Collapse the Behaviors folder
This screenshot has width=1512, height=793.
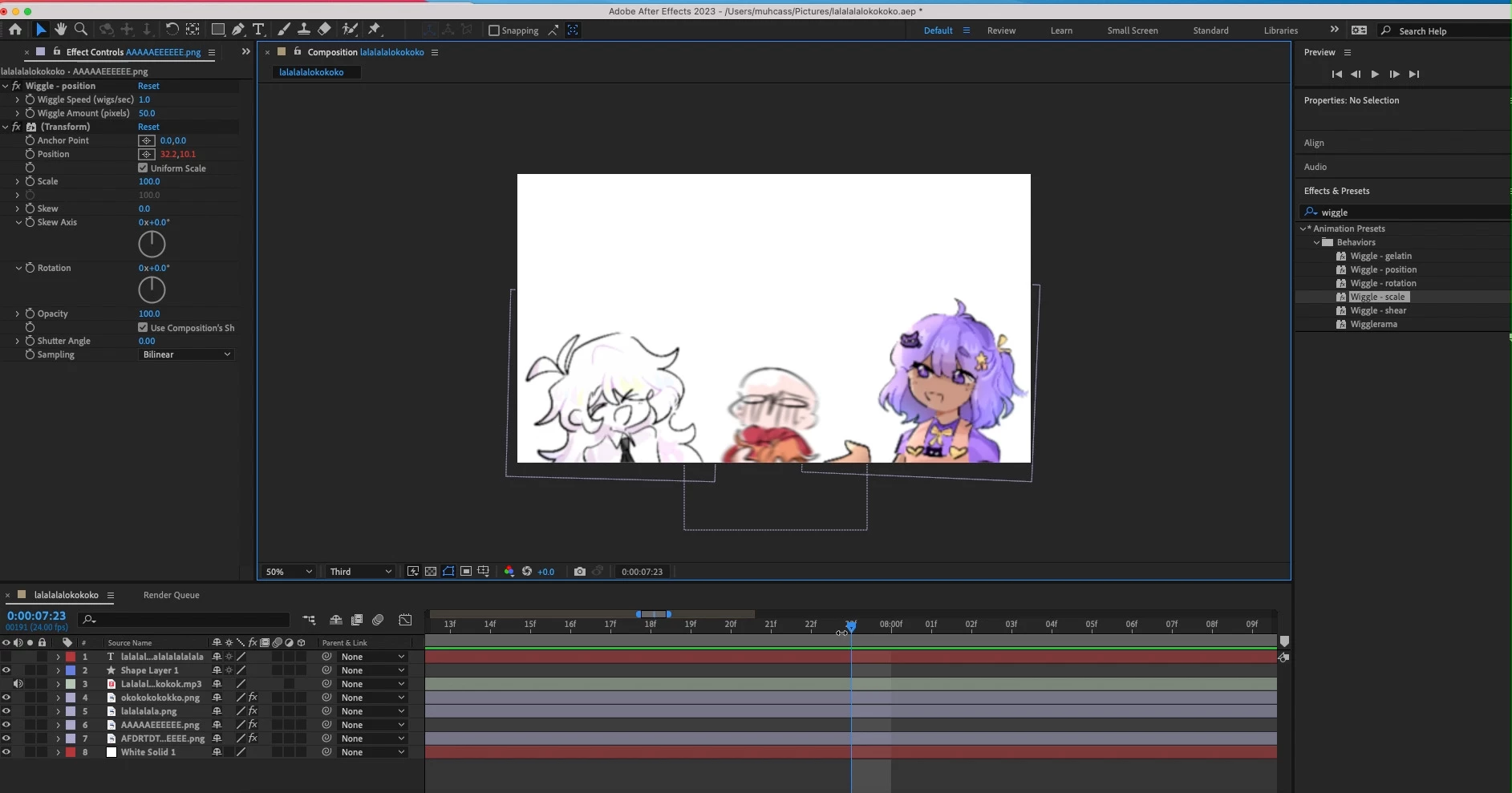coord(1316,242)
